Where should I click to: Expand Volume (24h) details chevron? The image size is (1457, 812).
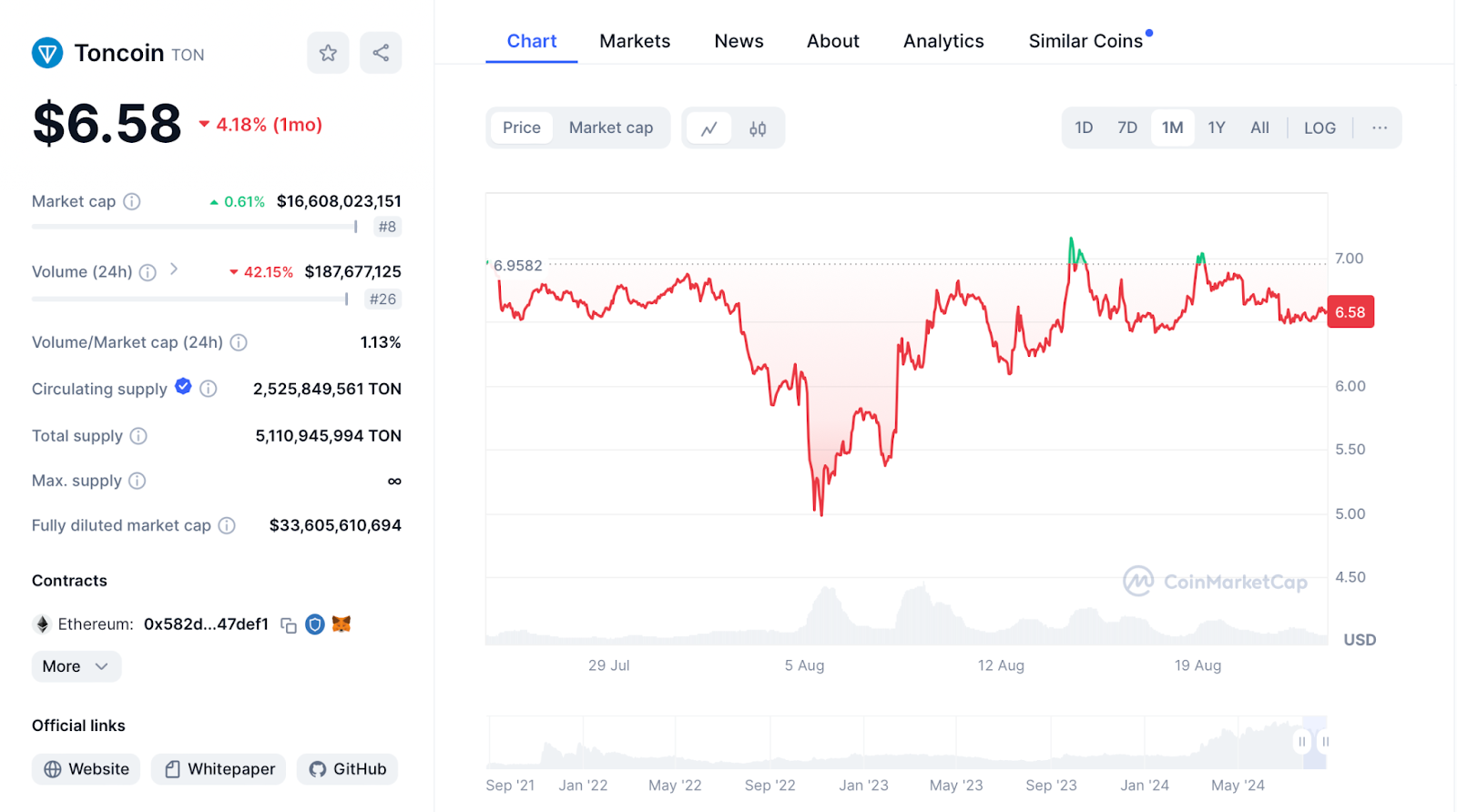pyautogui.click(x=174, y=269)
